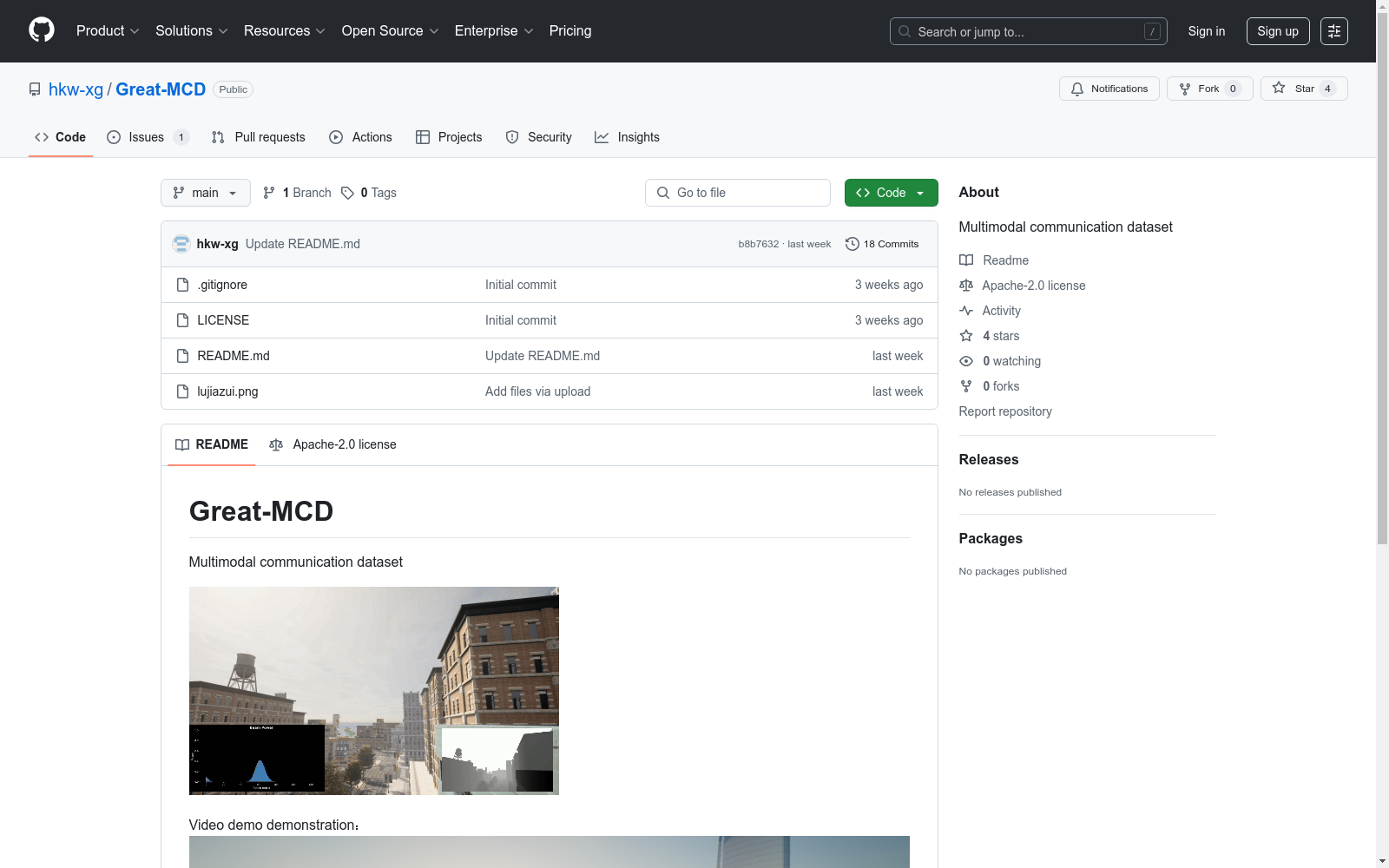Expand the Open Source menu
Screen dimensions: 1389x868
[391, 31]
